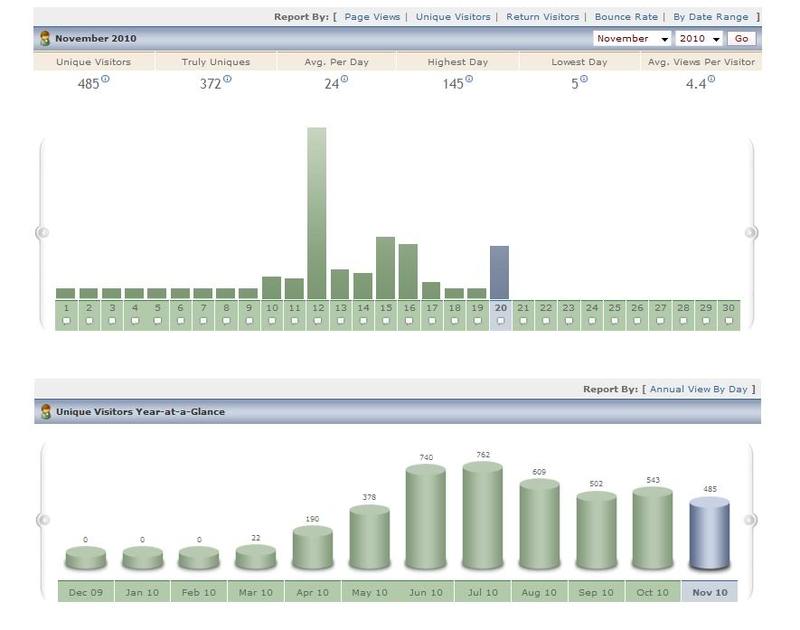The height and width of the screenshot is (630, 800).
Task: Click the comment icon under day 12
Action: click(318, 321)
